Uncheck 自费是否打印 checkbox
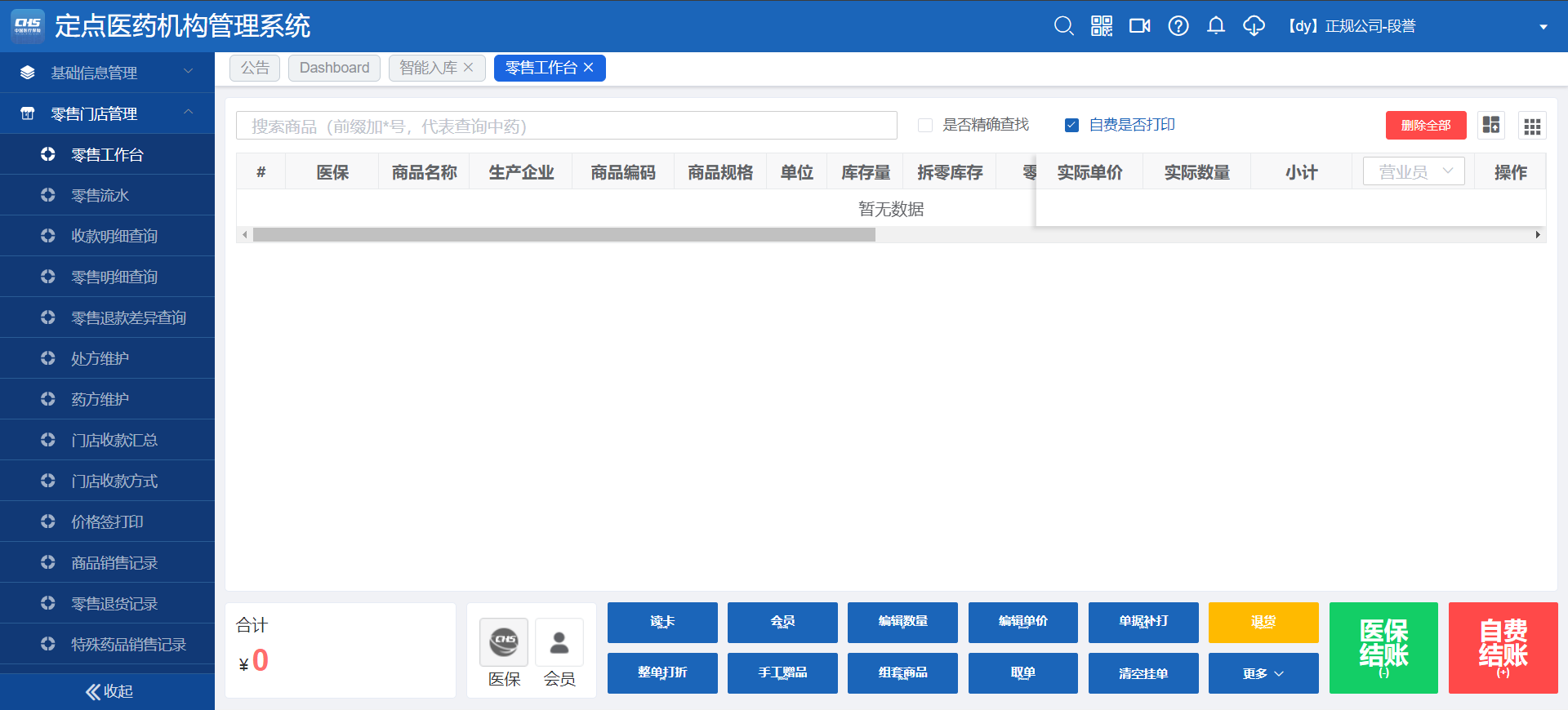Screen dimensions: 1568x710 (1072, 125)
